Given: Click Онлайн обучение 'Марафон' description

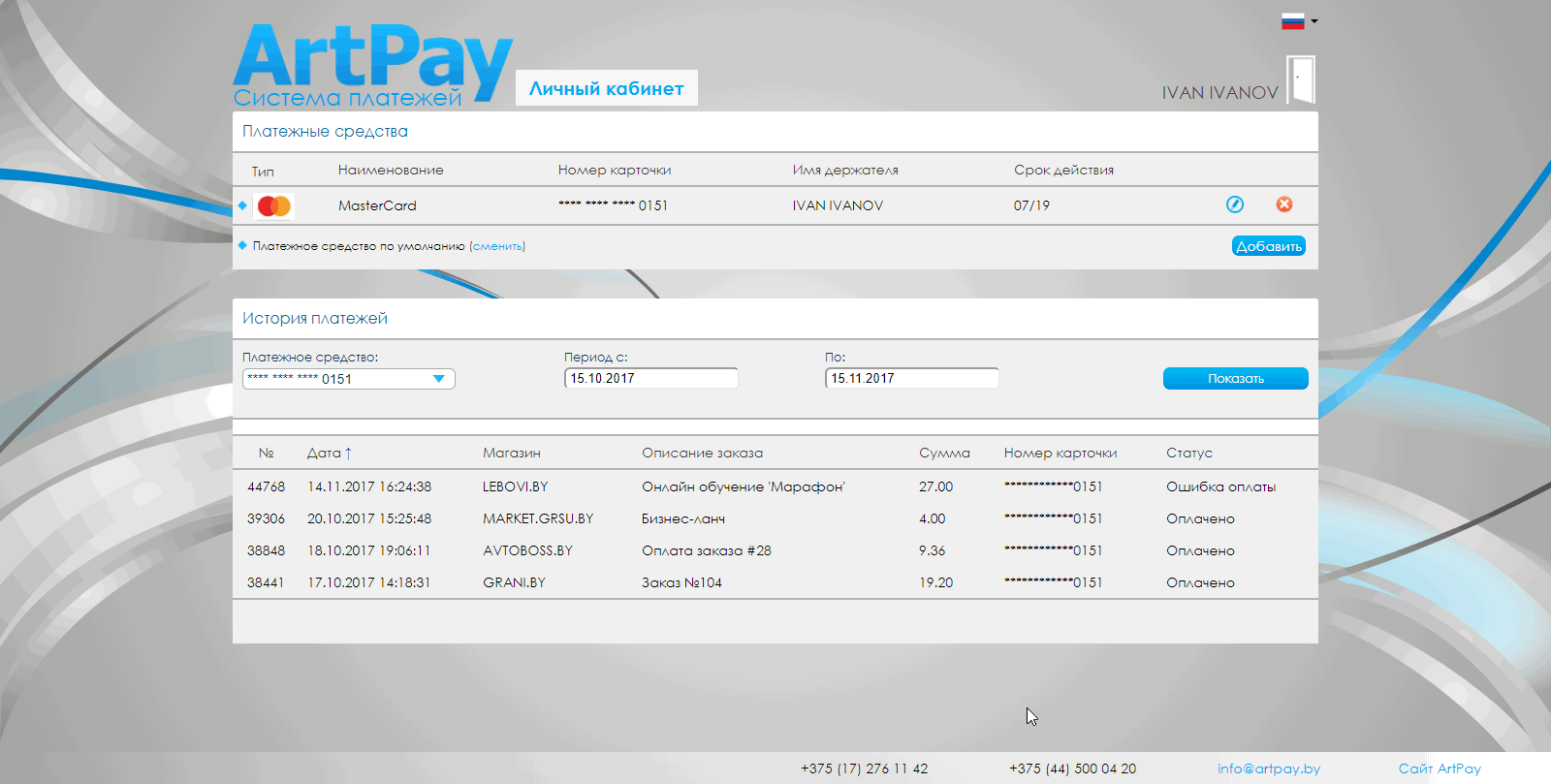Looking at the screenshot, I should [x=744, y=486].
